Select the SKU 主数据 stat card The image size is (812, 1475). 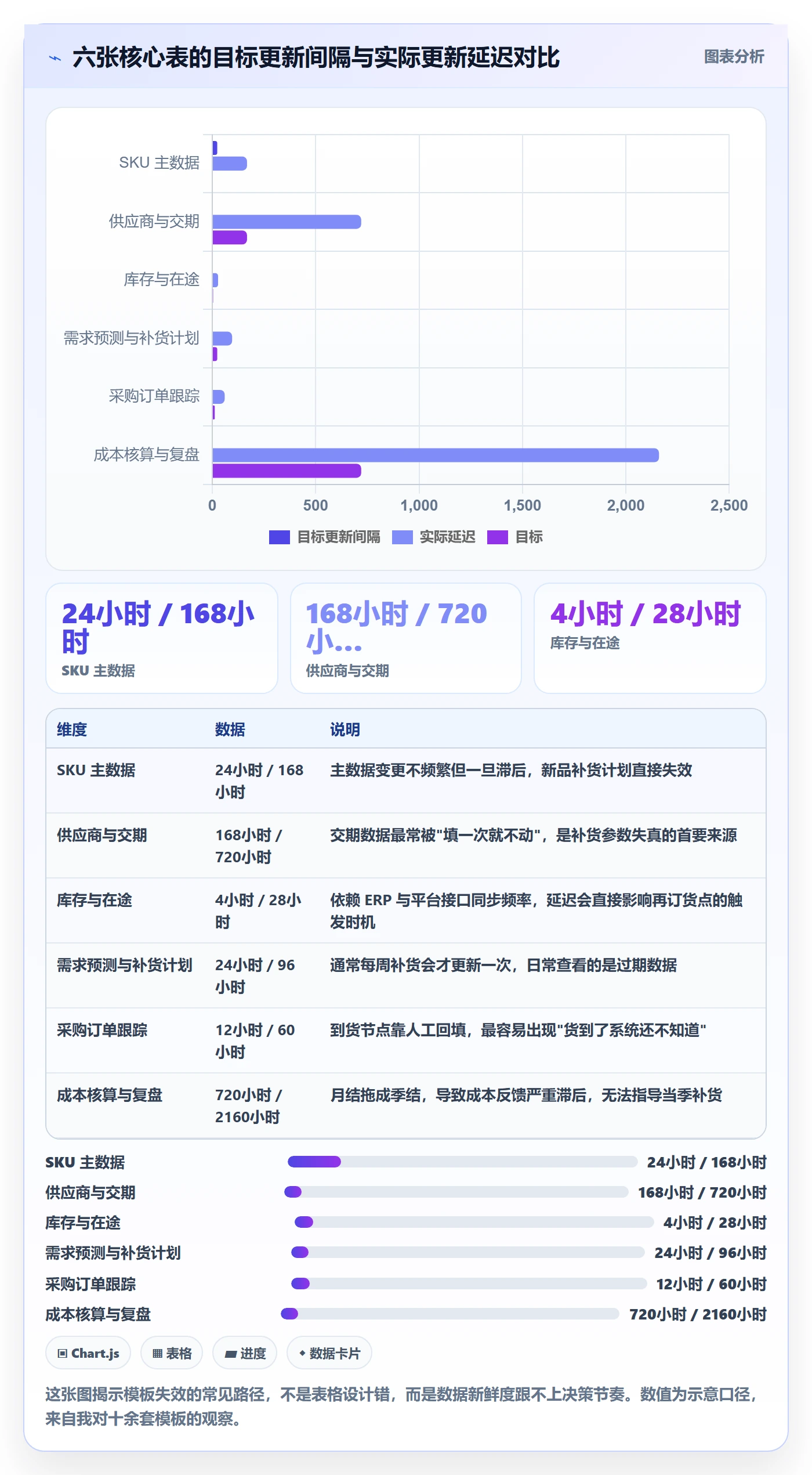coord(162,638)
